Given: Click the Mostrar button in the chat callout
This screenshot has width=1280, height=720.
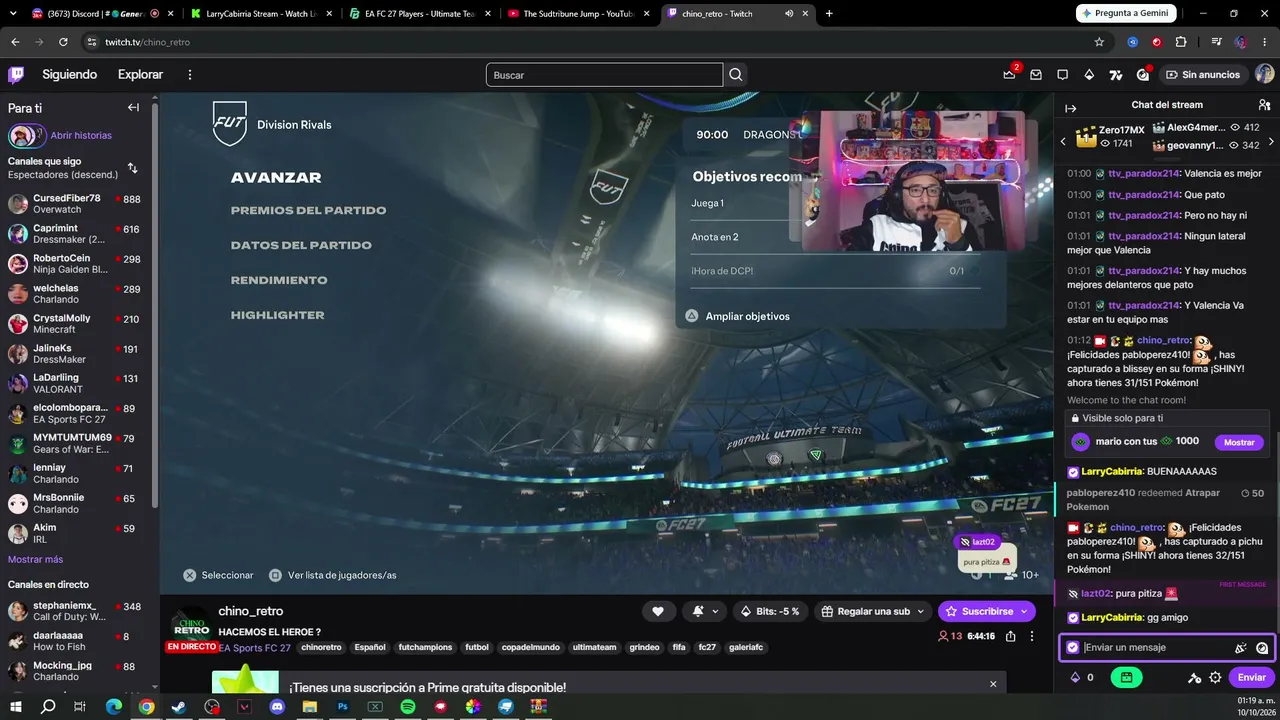Looking at the screenshot, I should pyautogui.click(x=1239, y=442).
